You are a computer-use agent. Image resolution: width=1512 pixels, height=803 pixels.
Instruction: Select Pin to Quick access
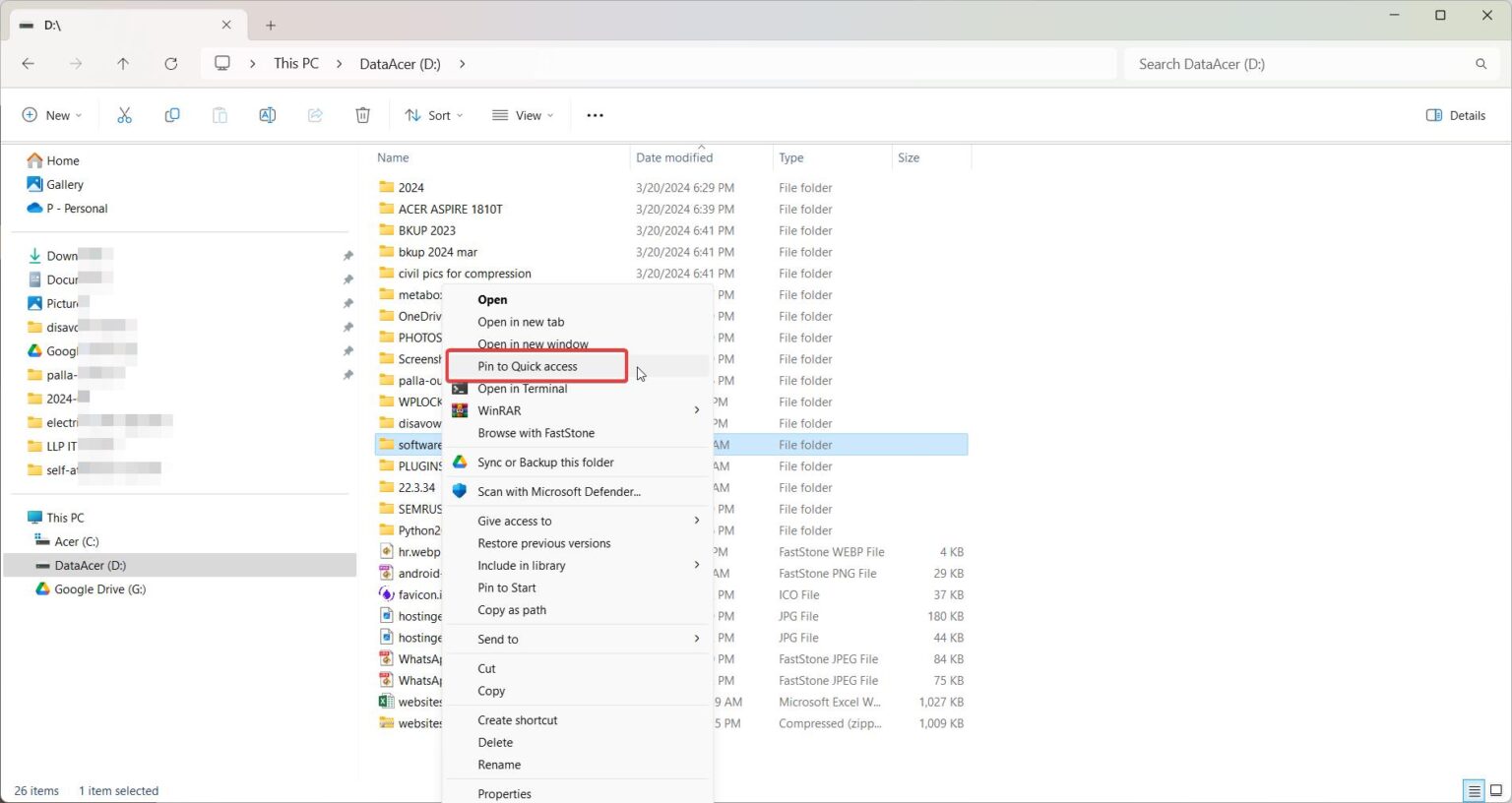coord(527,366)
